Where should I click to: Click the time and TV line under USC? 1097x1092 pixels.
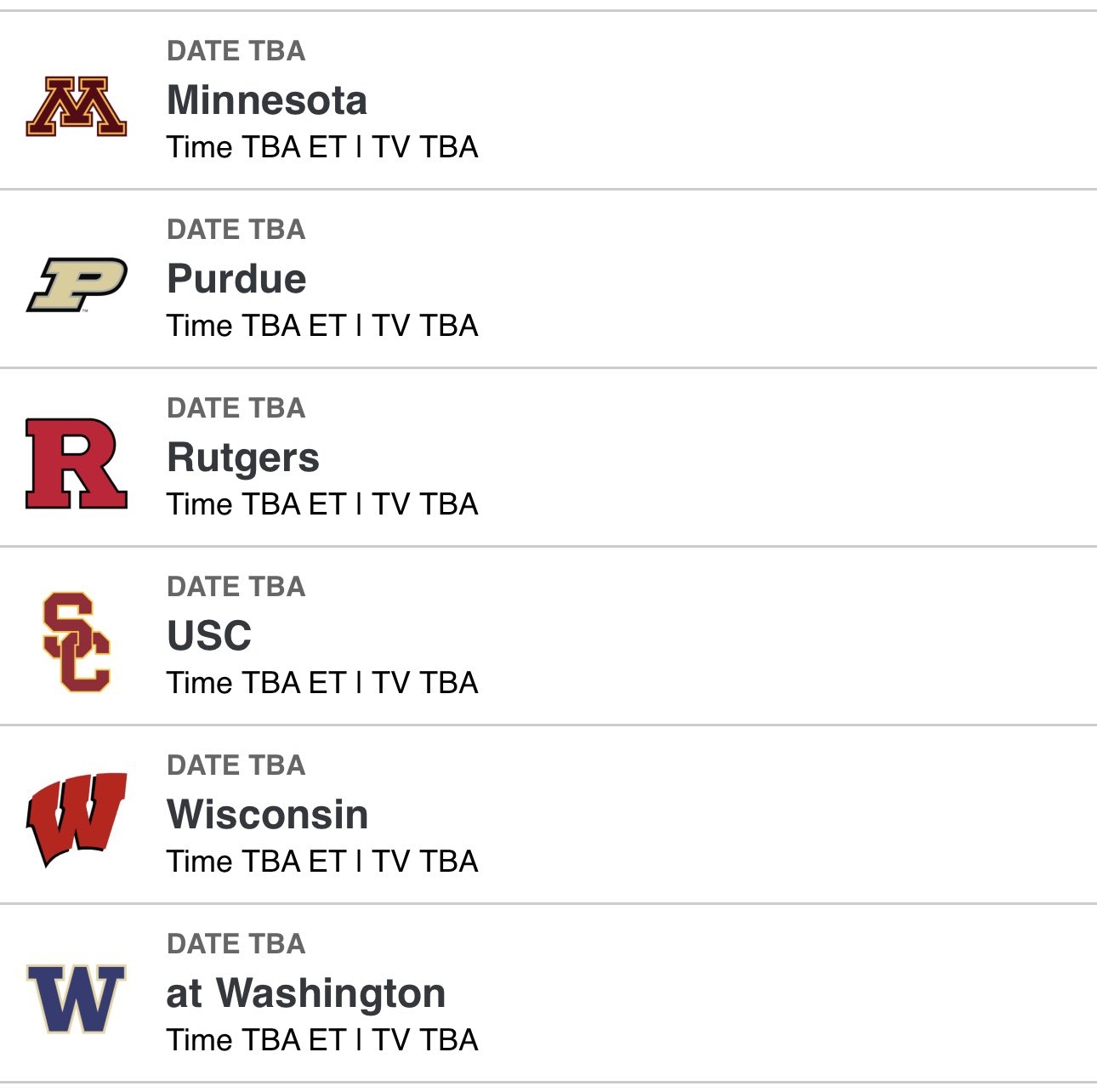pyautogui.click(x=322, y=683)
